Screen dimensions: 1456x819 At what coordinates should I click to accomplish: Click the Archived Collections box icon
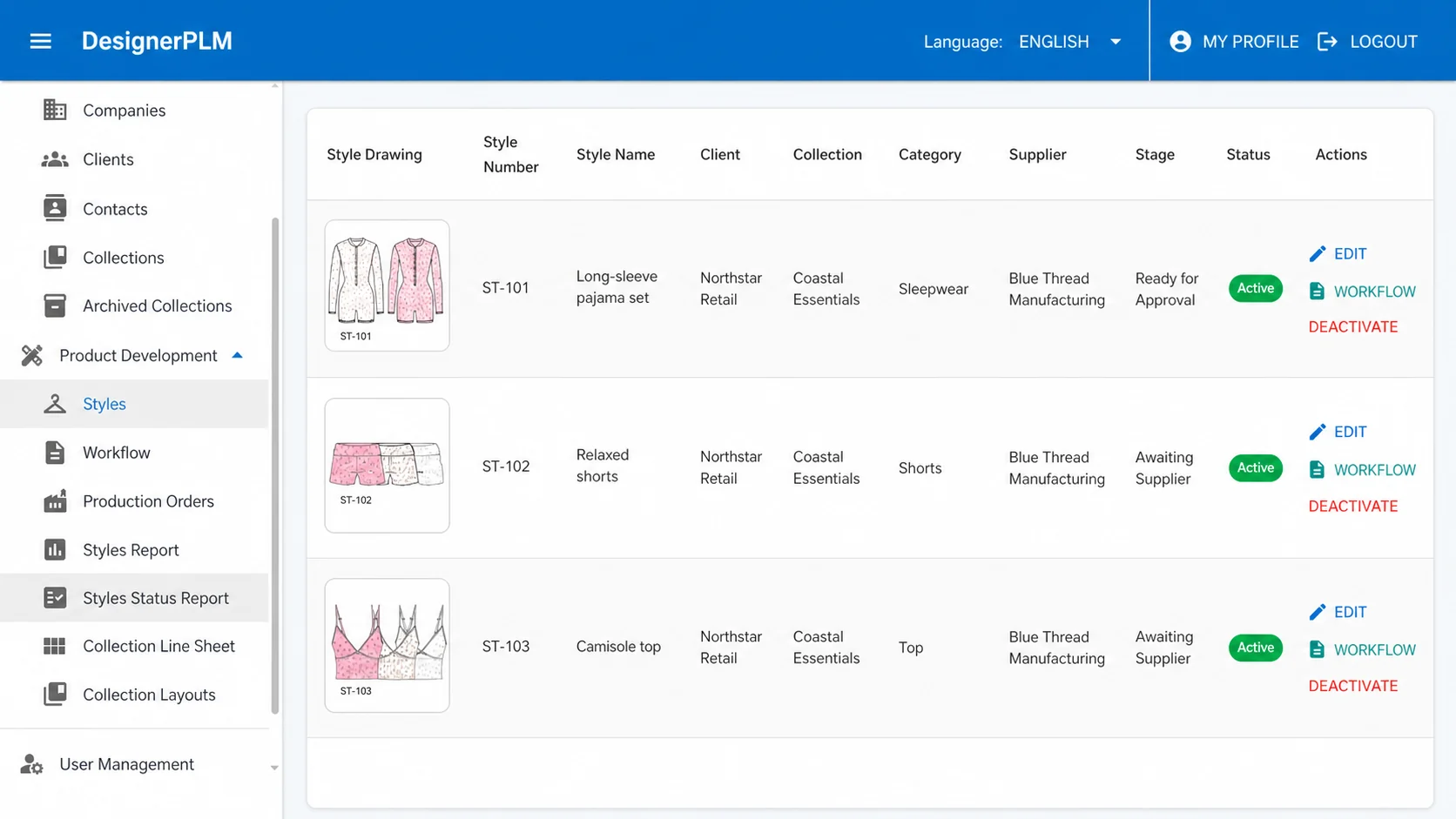click(x=55, y=305)
